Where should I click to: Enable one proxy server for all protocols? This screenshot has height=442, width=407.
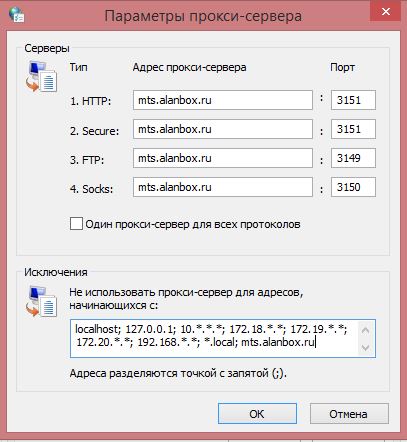(76, 224)
